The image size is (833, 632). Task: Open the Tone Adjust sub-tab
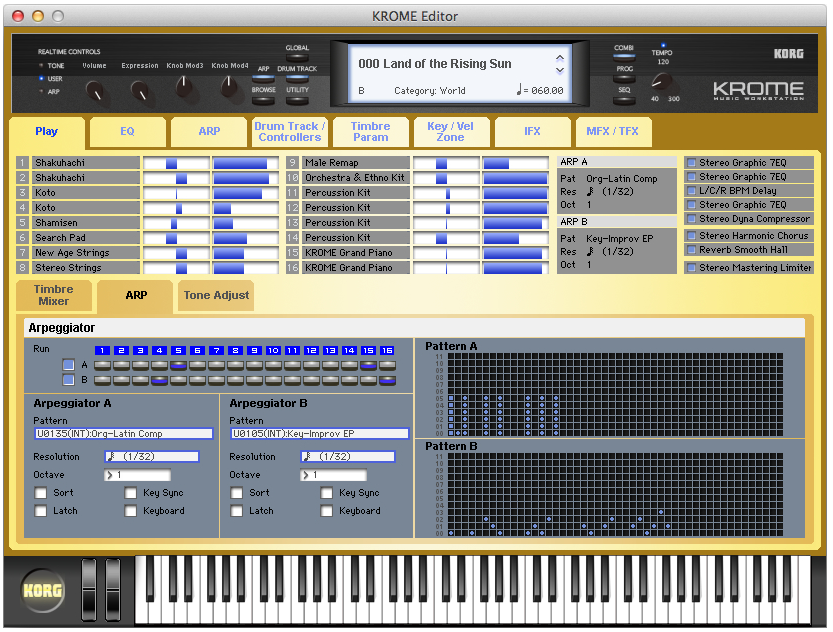click(216, 295)
